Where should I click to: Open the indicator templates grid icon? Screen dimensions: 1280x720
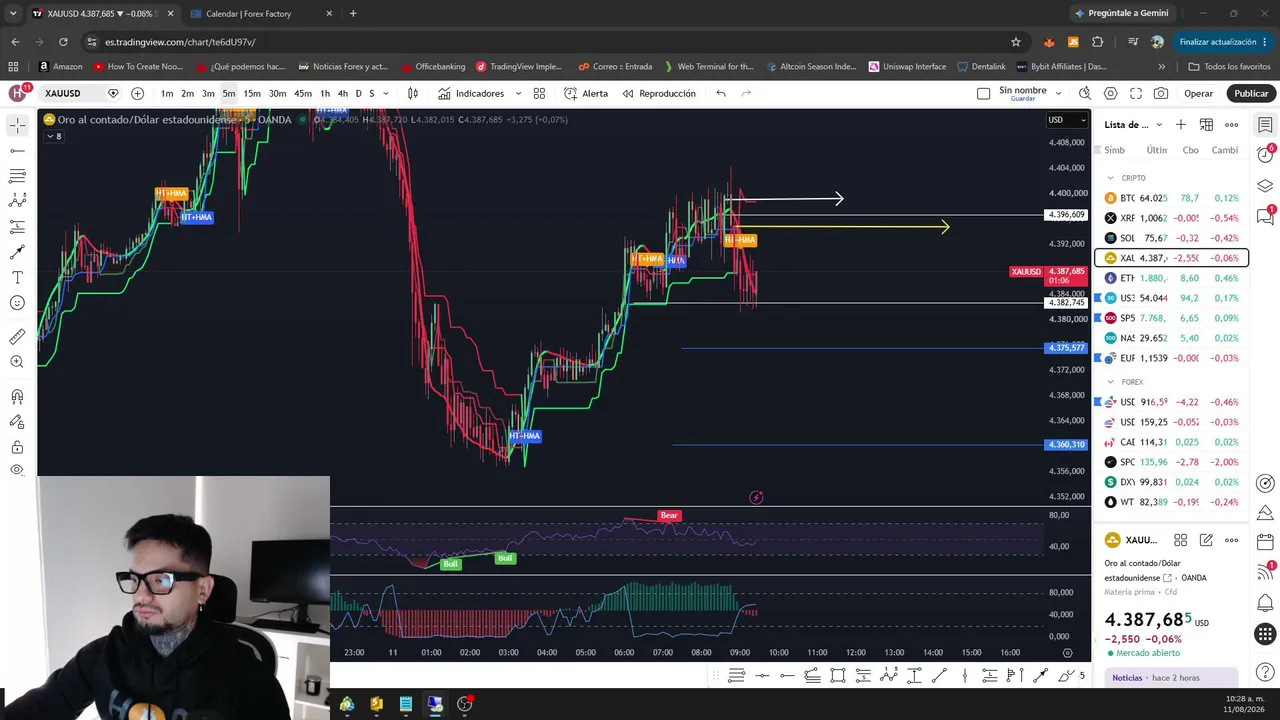pos(539,93)
